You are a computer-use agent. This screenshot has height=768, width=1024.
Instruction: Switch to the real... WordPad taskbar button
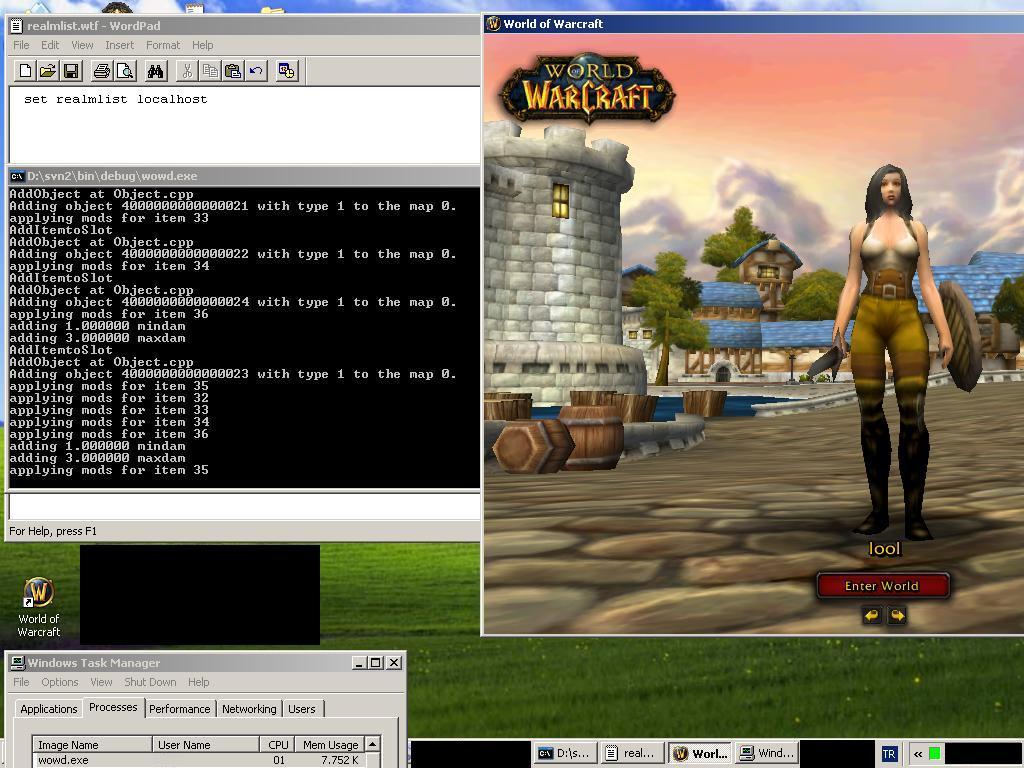coord(631,754)
